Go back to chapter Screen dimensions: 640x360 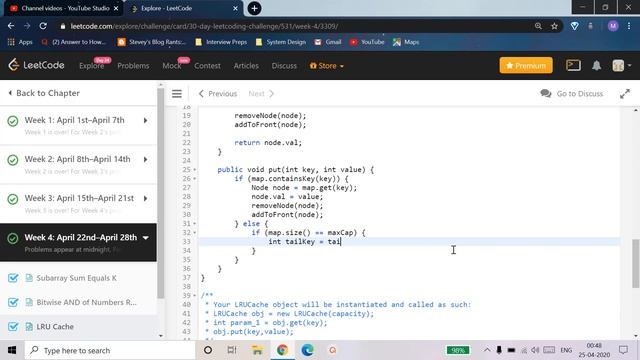pos(44,93)
